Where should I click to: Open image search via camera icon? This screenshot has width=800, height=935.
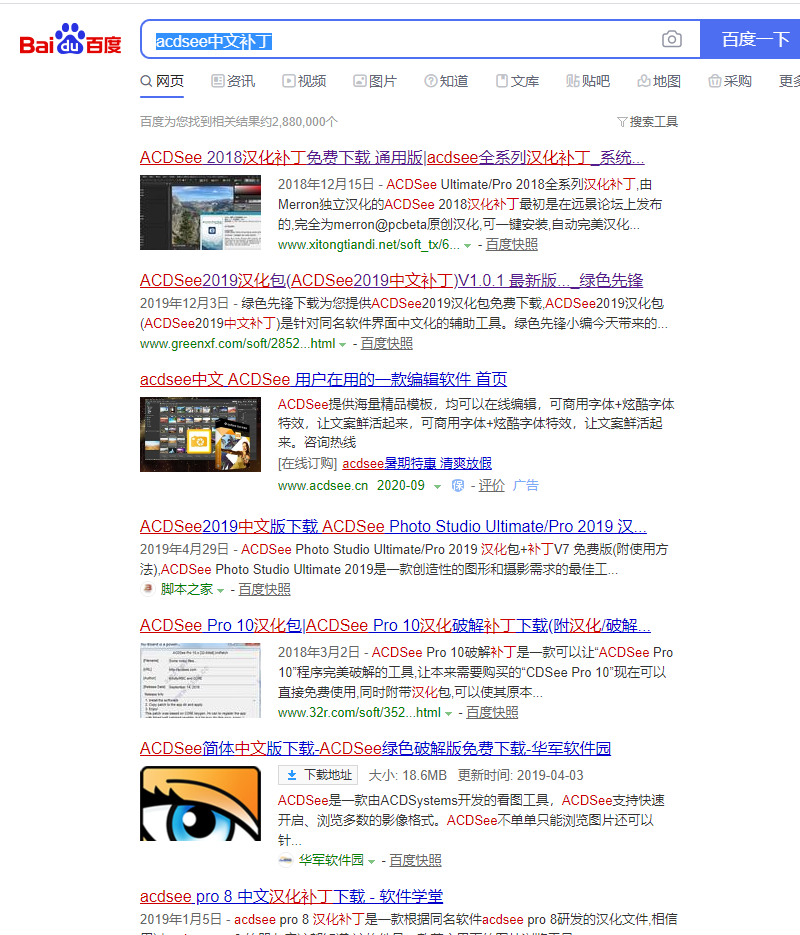click(672, 39)
